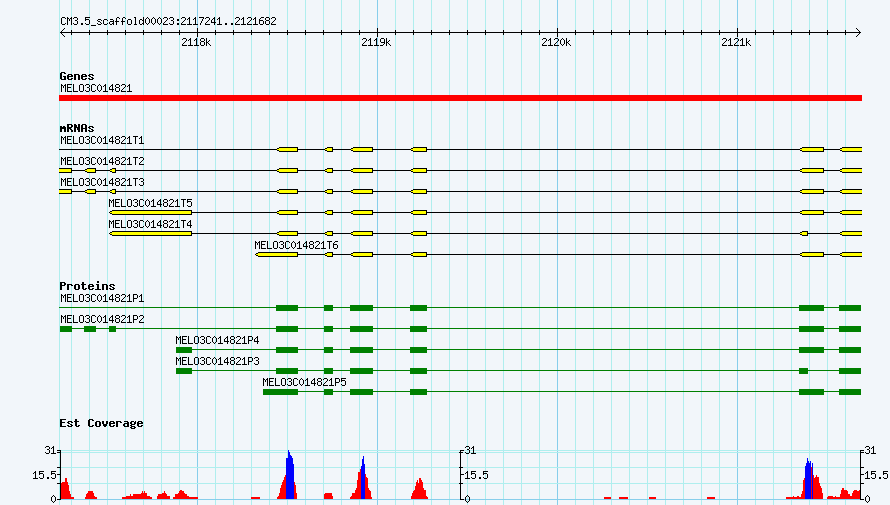Click the first green block of P4
The height and width of the screenshot is (505, 890).
click(x=184, y=350)
